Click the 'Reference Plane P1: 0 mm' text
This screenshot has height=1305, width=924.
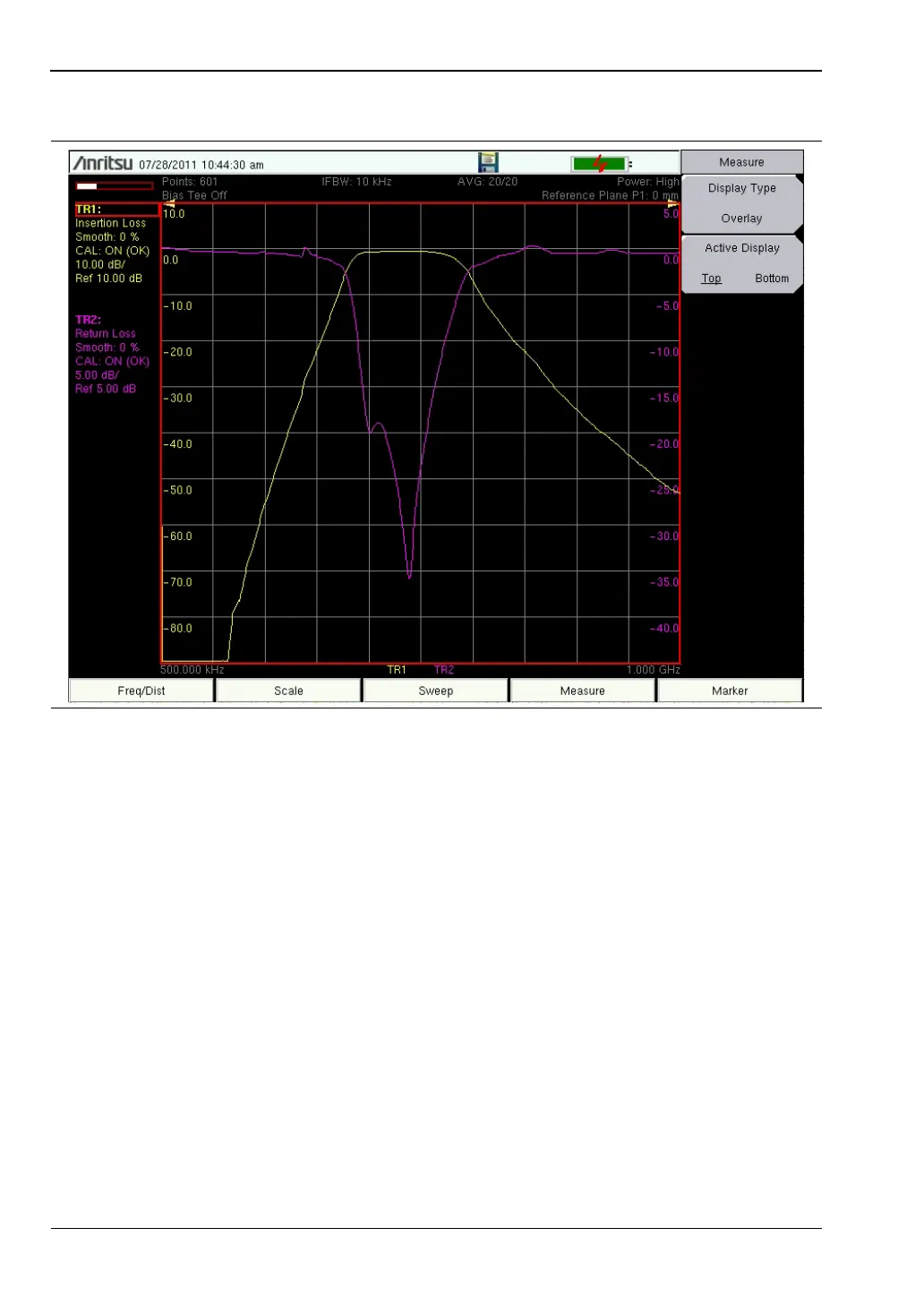pos(611,195)
